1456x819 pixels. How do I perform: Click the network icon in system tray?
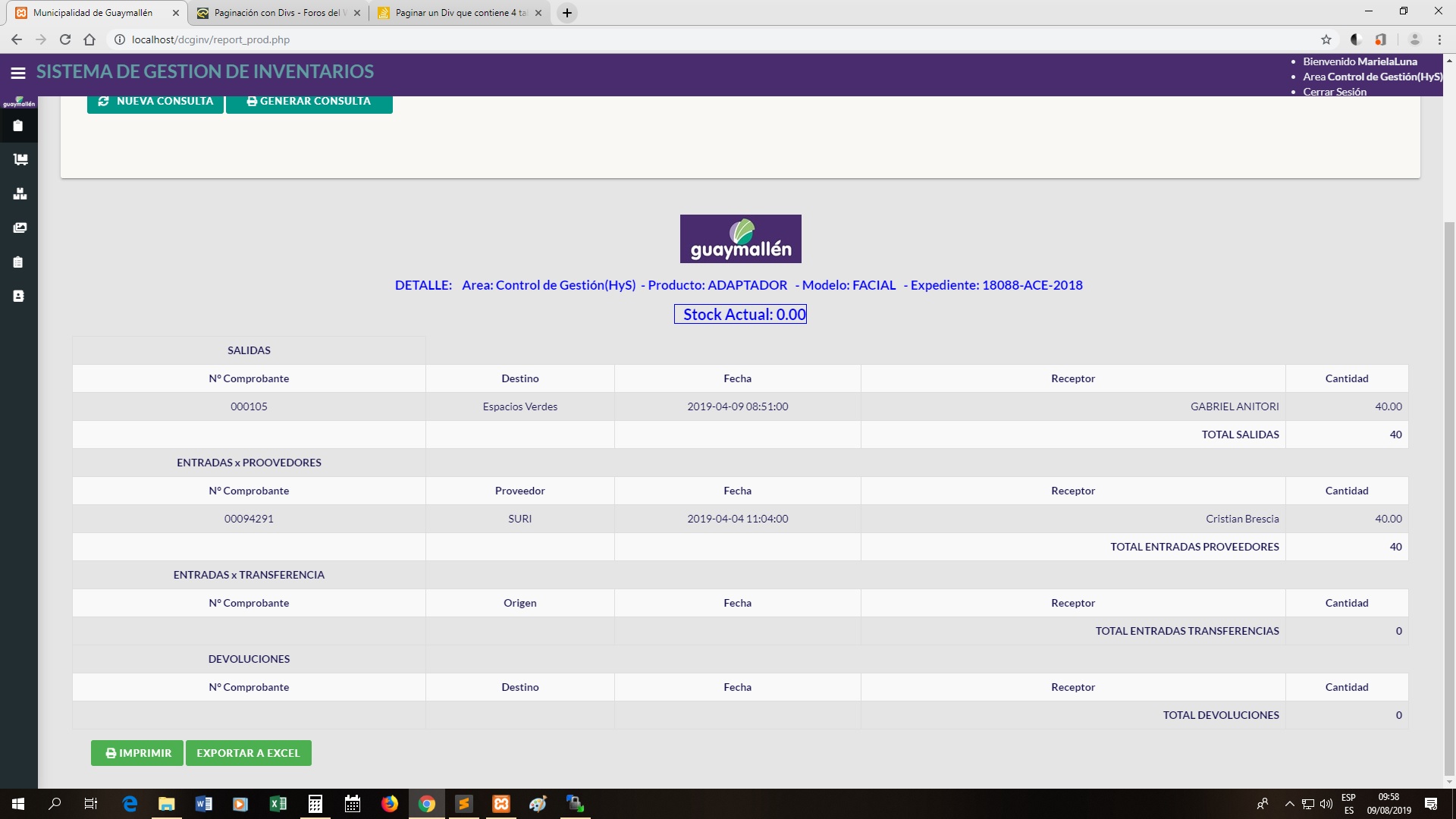tap(1308, 804)
